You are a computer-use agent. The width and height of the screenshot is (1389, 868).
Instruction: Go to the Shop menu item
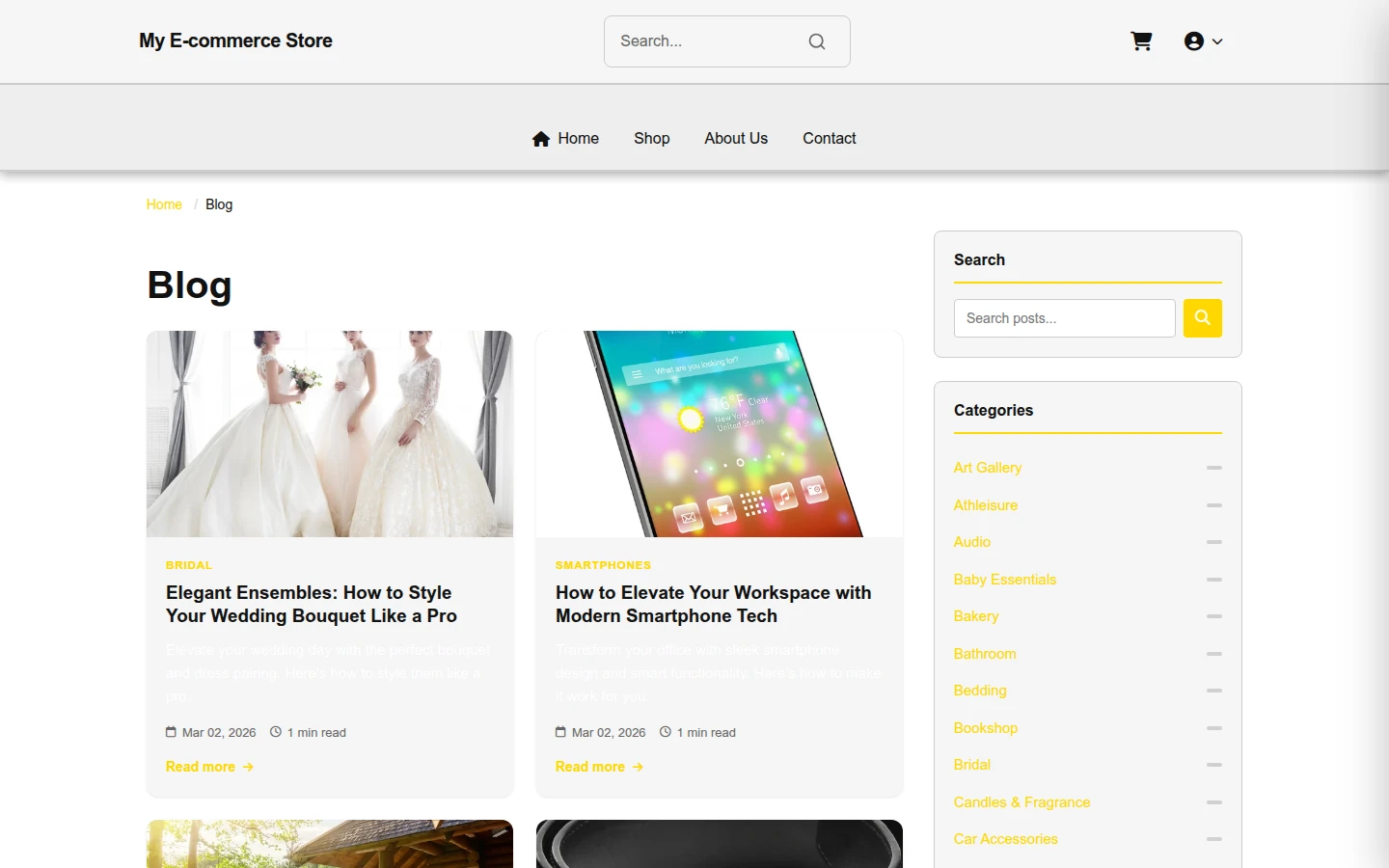pos(652,139)
